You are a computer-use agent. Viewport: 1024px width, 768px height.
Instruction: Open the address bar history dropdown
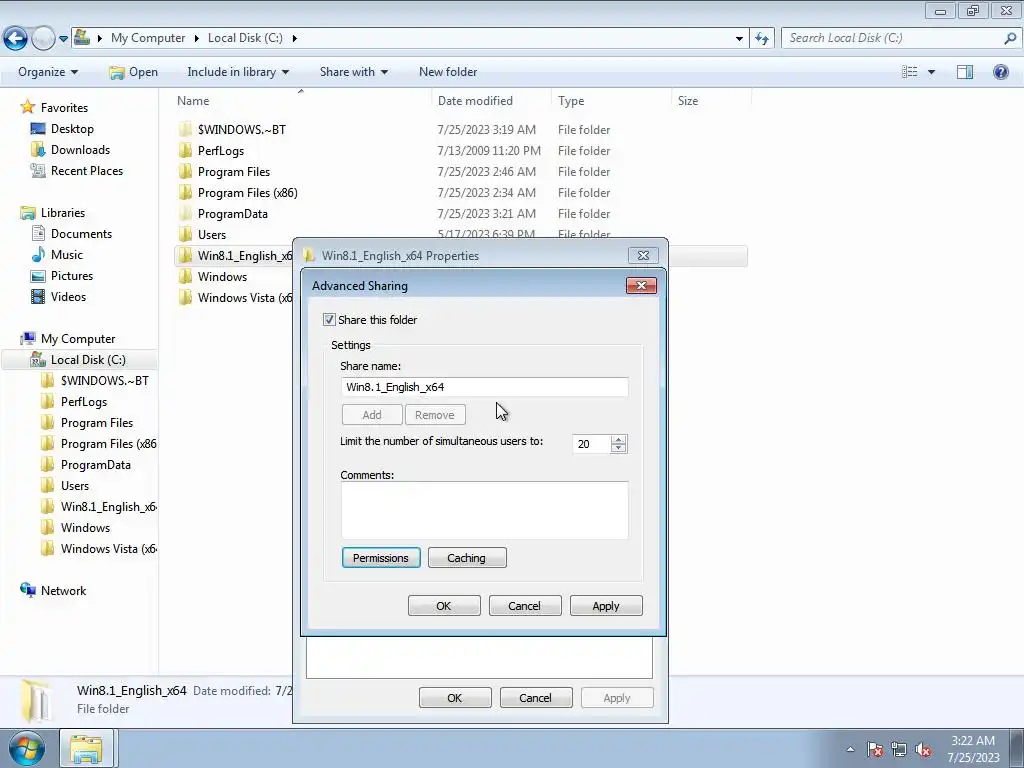(739, 38)
